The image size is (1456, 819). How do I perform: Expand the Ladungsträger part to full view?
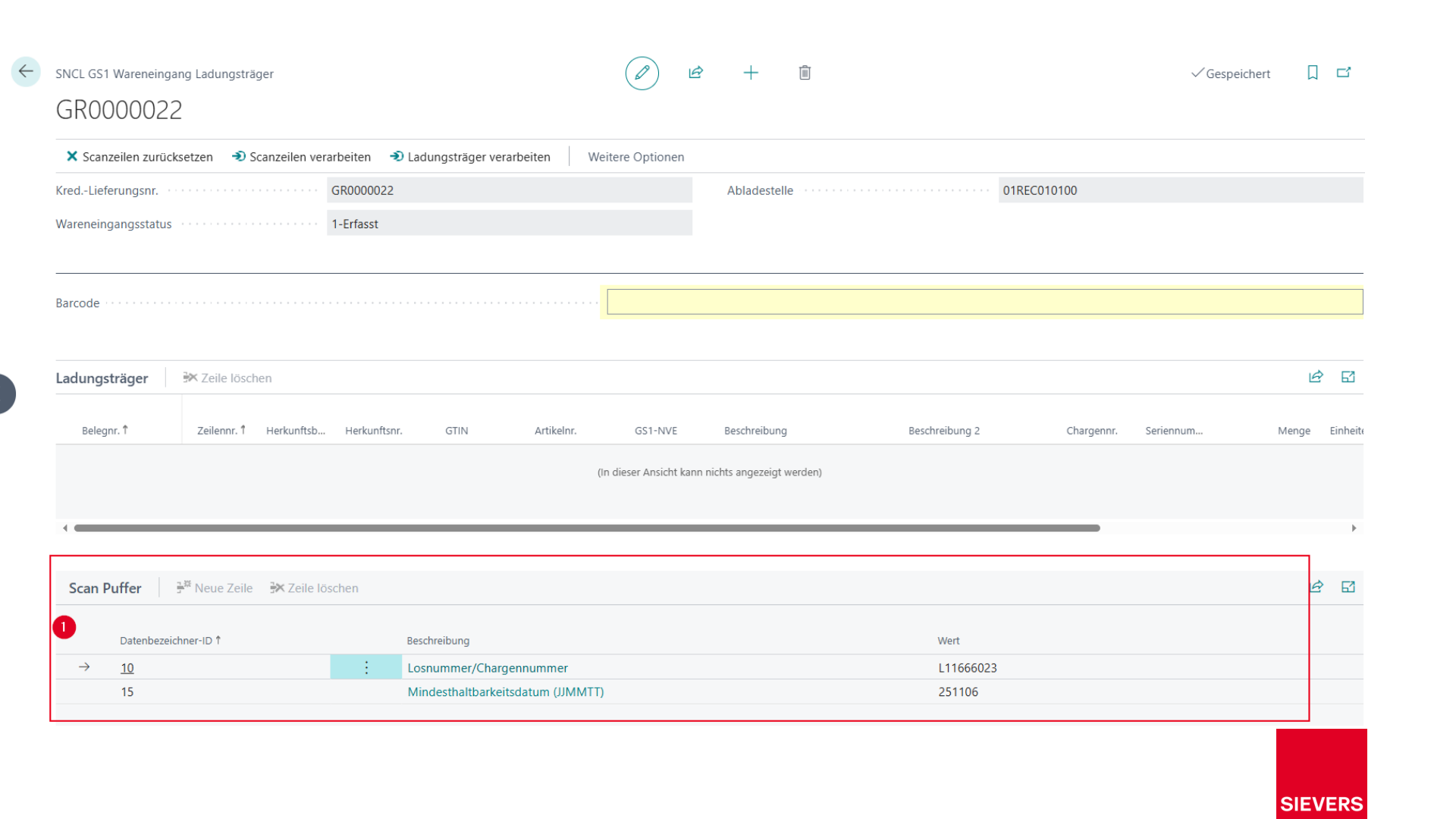(1348, 377)
